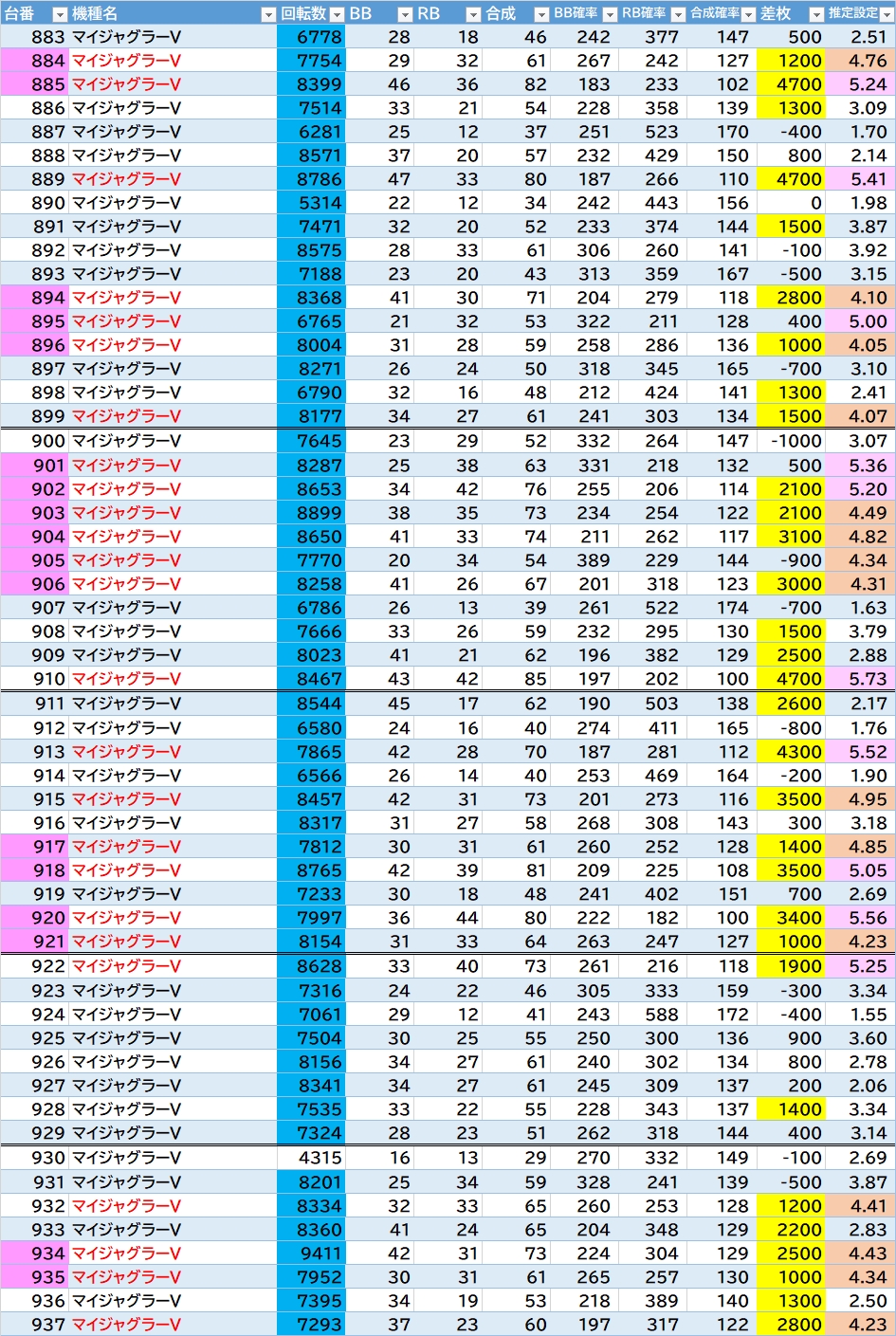Click difference 3100 in row 904
The width and height of the screenshot is (896, 1336).
791,537
